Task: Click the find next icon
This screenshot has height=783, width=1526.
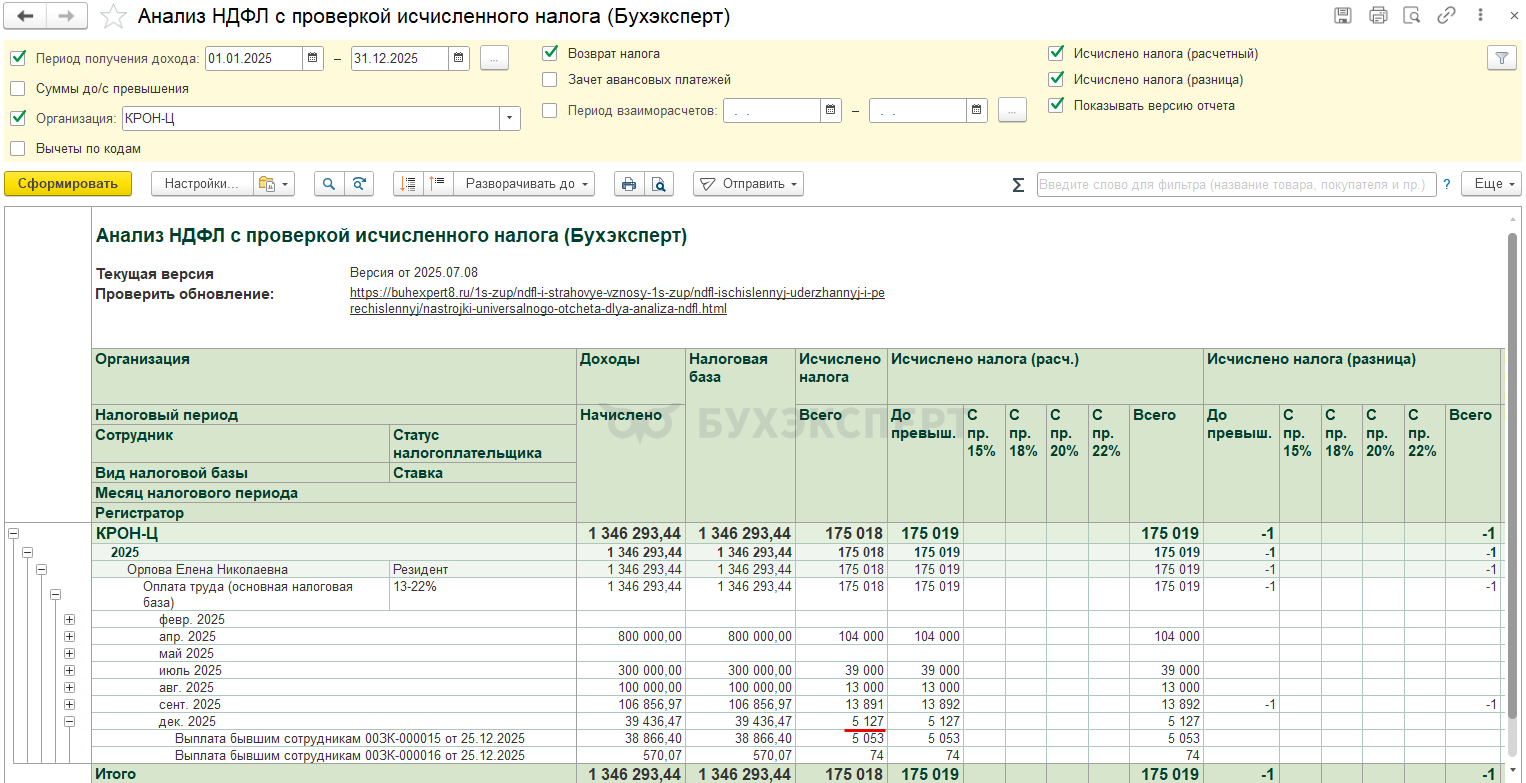Action: click(x=359, y=184)
